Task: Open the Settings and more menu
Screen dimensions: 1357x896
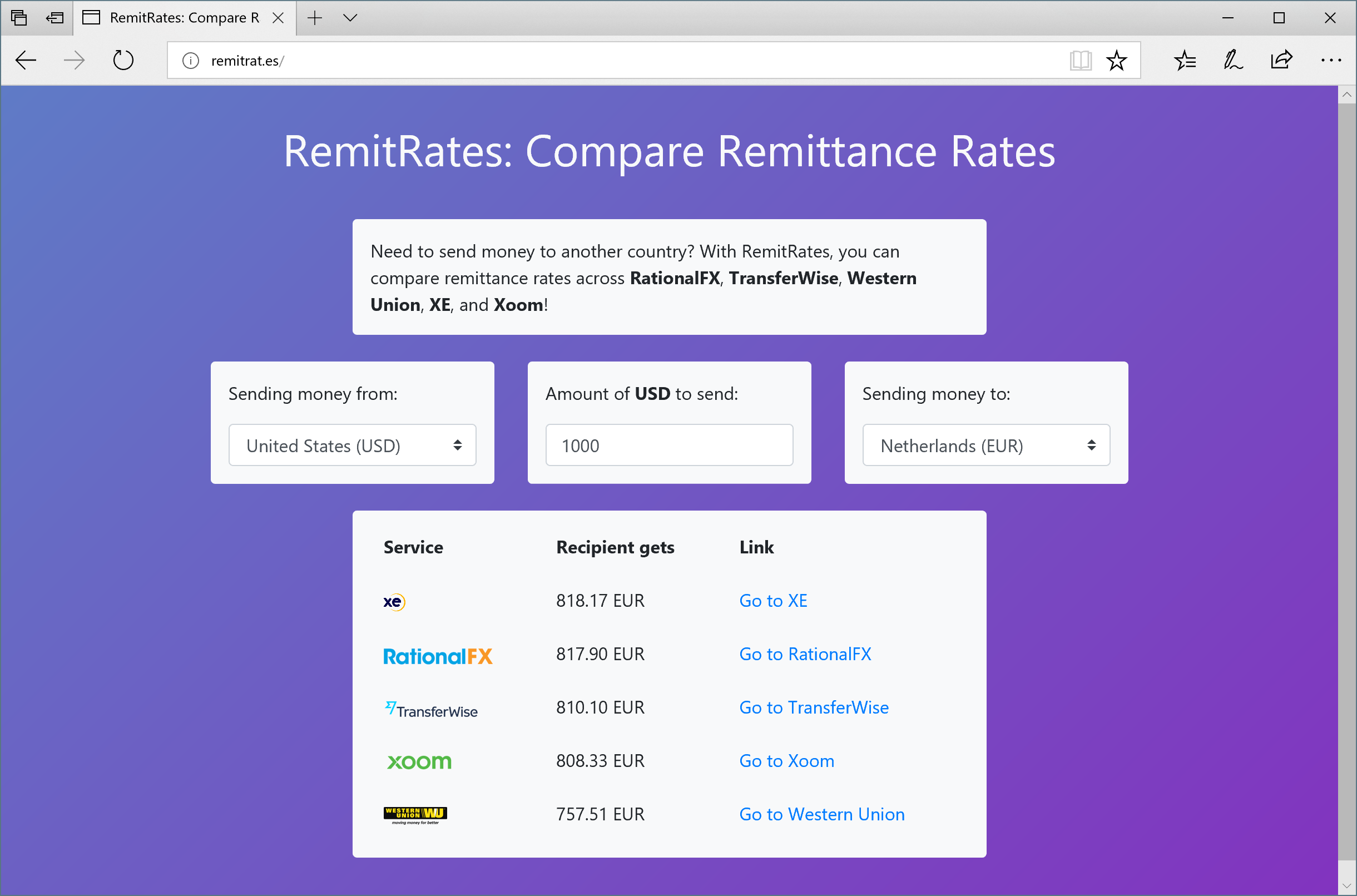Action: click(x=1330, y=60)
